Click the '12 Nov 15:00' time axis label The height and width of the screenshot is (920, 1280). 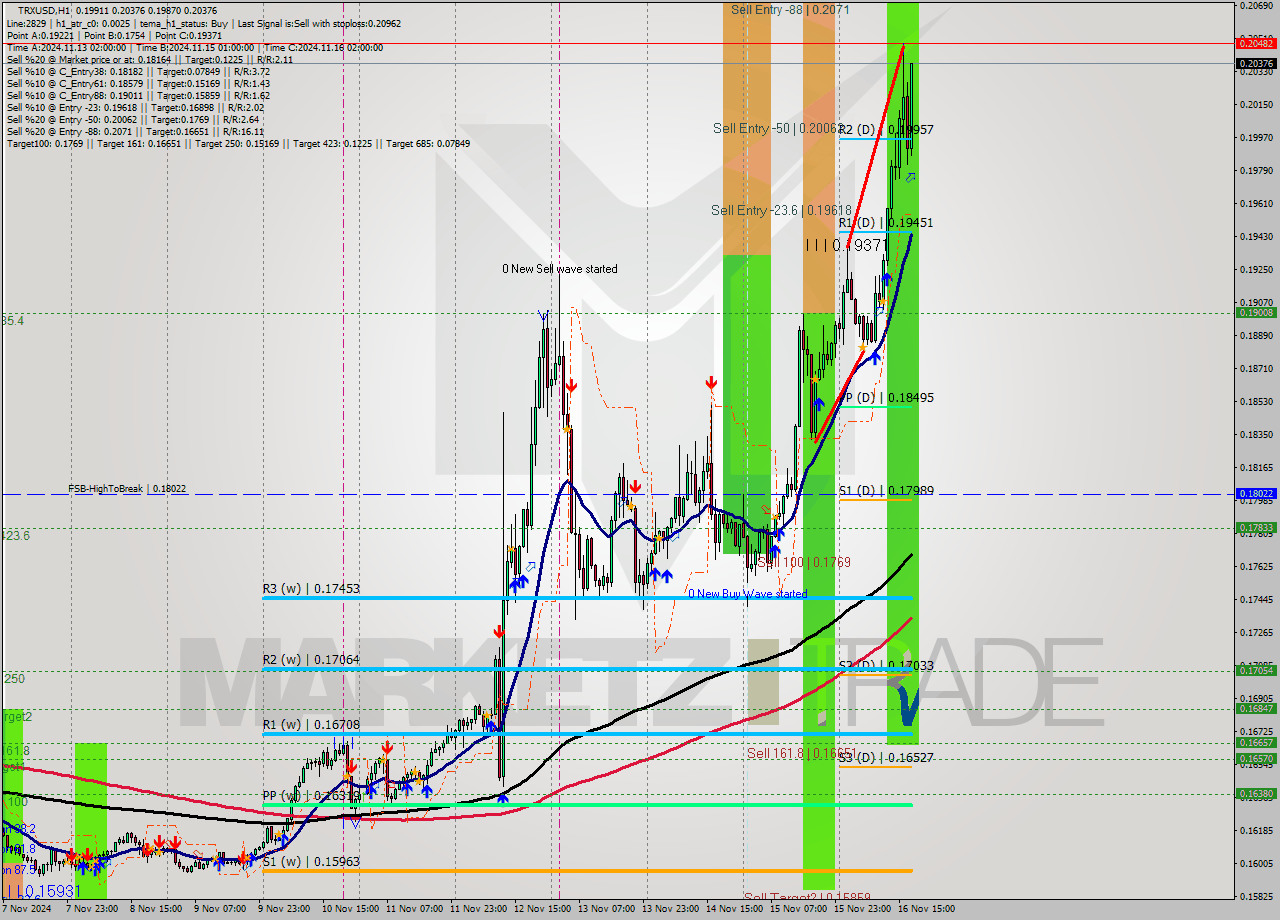(x=542, y=910)
